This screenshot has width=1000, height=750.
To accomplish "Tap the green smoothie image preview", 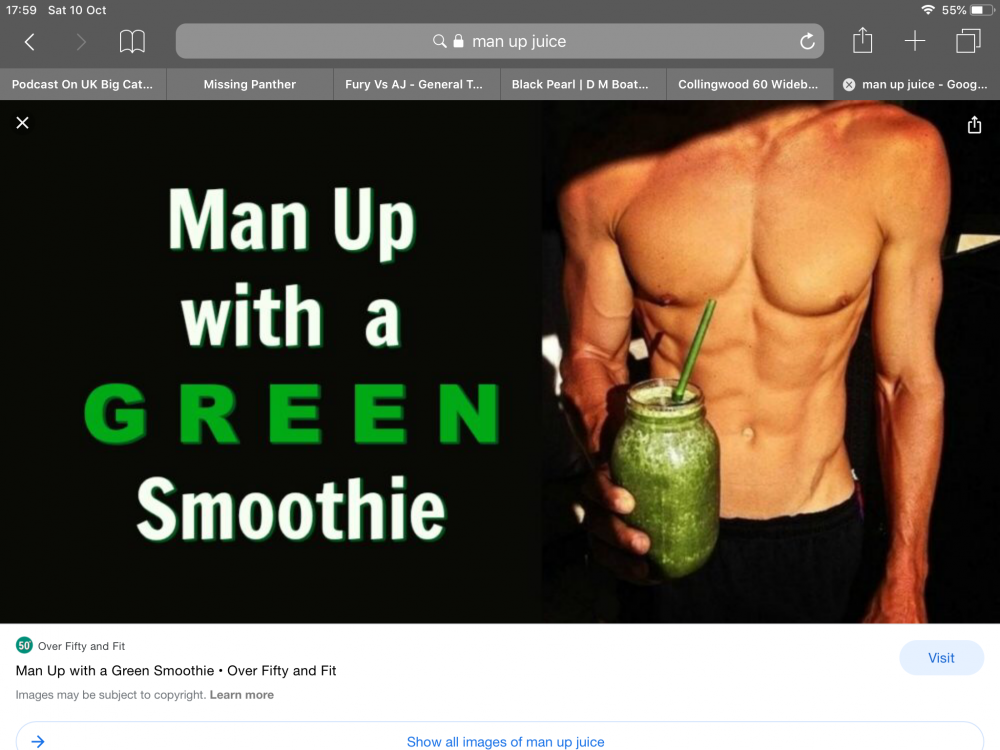I will (x=500, y=362).
